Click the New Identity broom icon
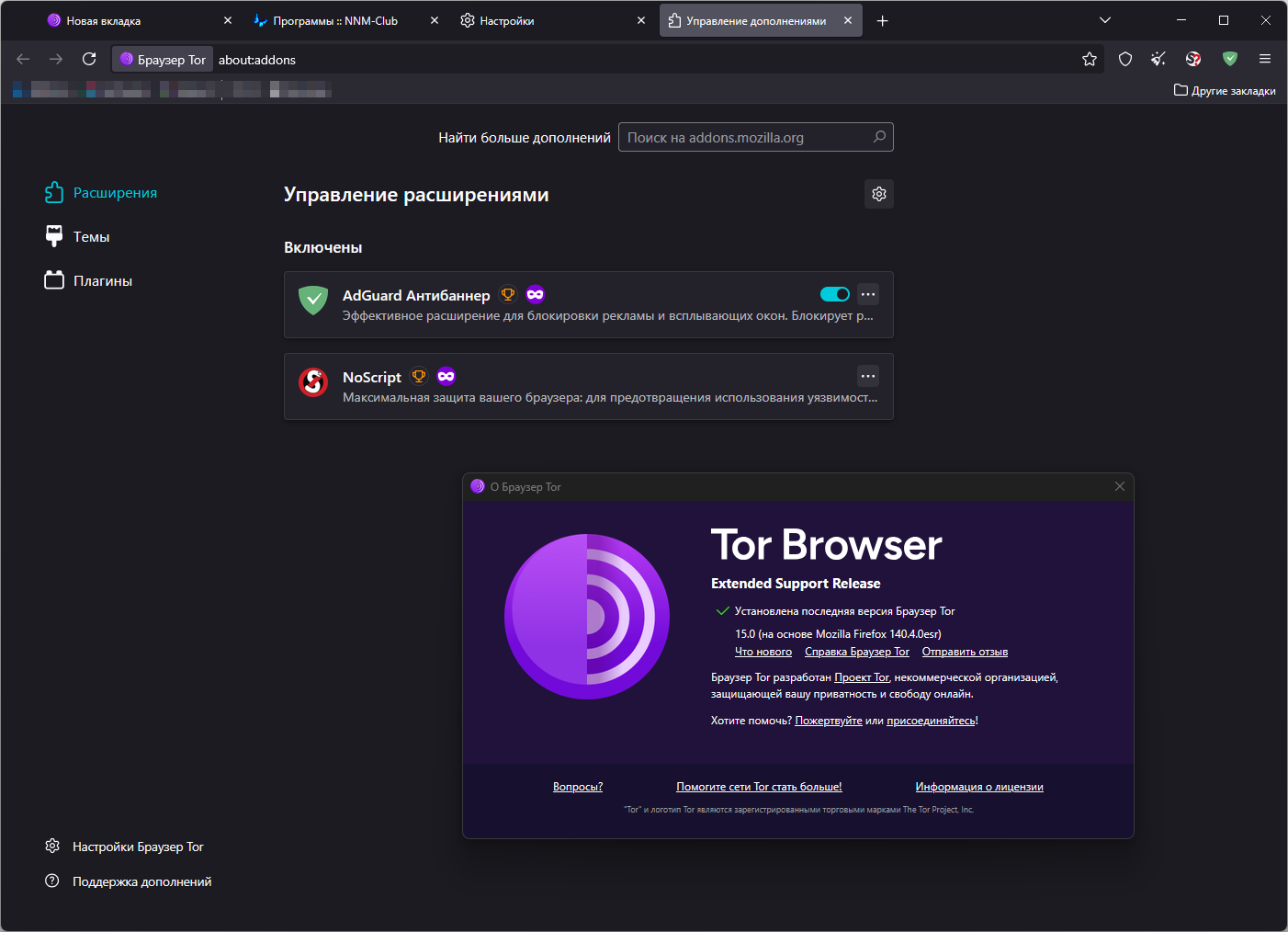1288x932 pixels. tap(1158, 59)
